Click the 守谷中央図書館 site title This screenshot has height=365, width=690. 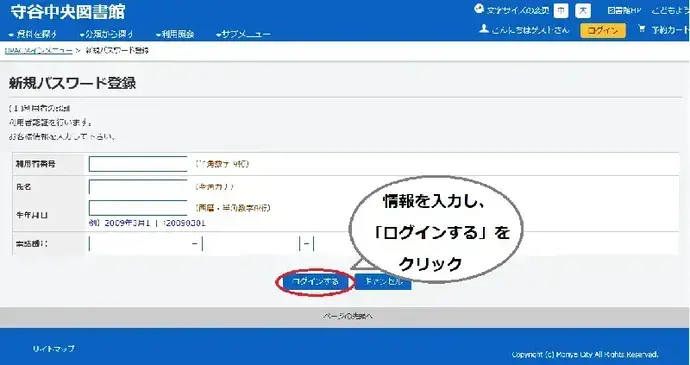(x=68, y=12)
